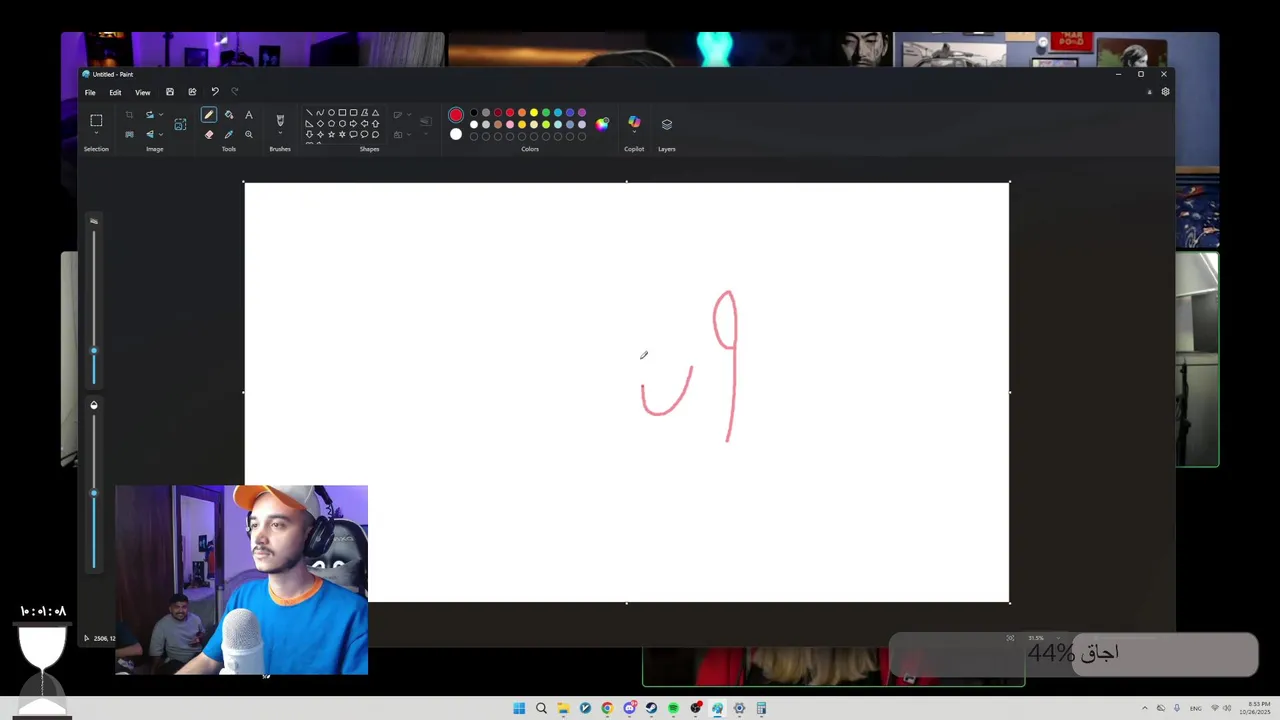The image size is (1280, 720).
Task: Open Paint settings gear
Action: pyautogui.click(x=1165, y=92)
